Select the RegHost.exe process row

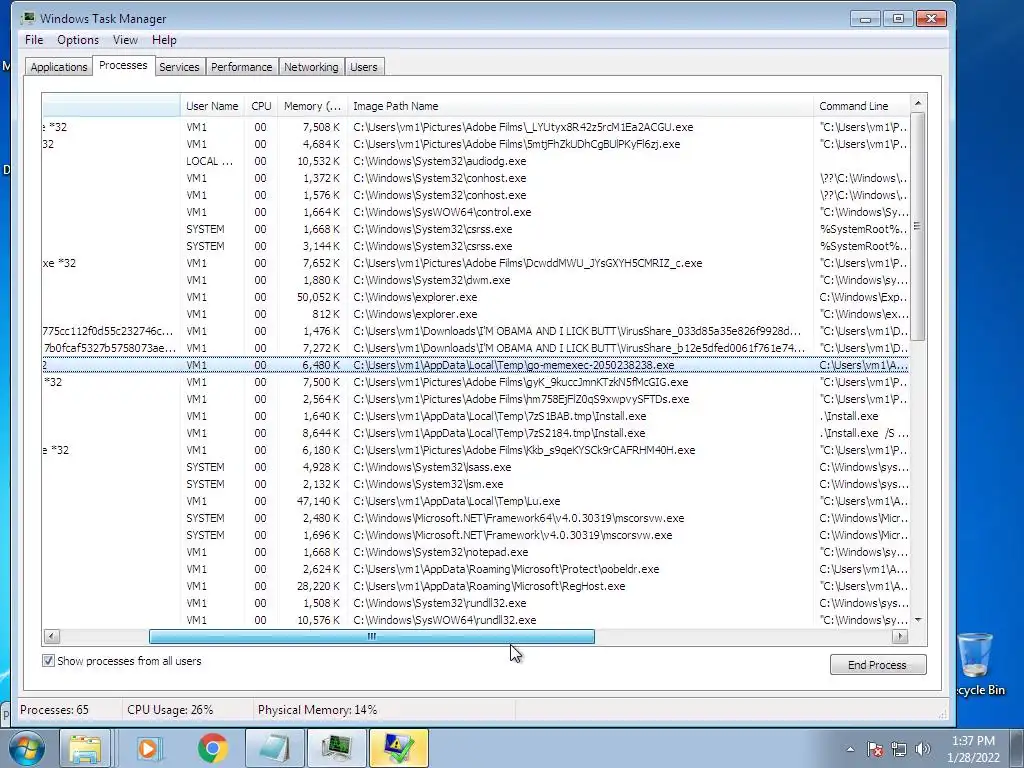tap(475, 586)
